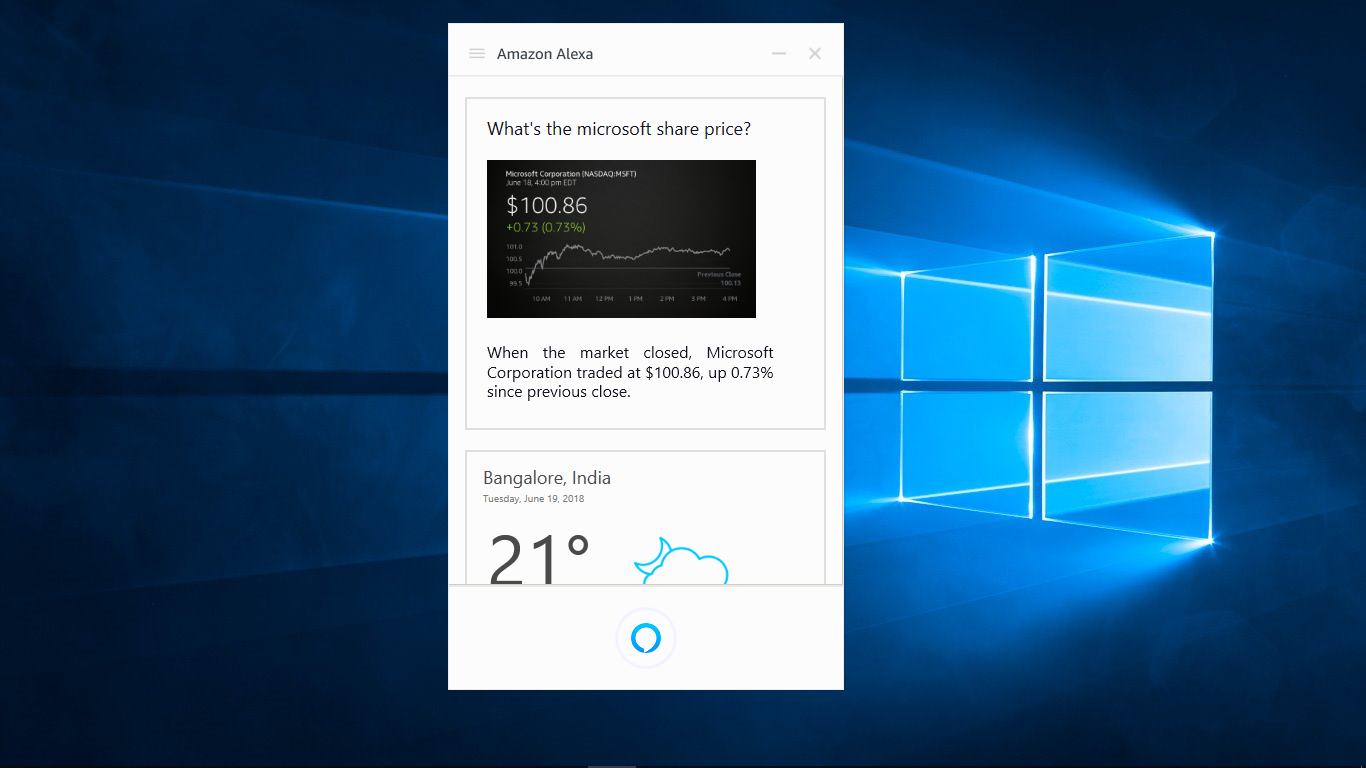Click the "What's the microsoft share price?" question
This screenshot has height=768, width=1366.
coord(619,129)
